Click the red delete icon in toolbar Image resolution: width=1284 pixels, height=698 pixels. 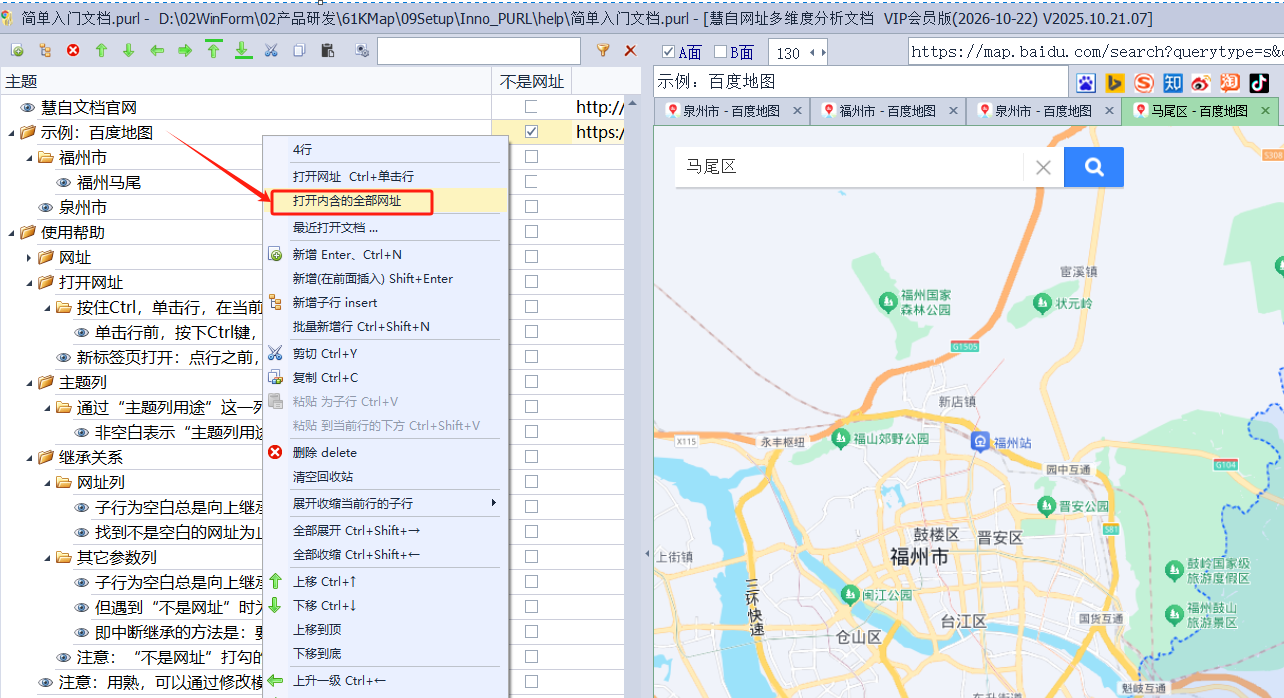coord(73,51)
